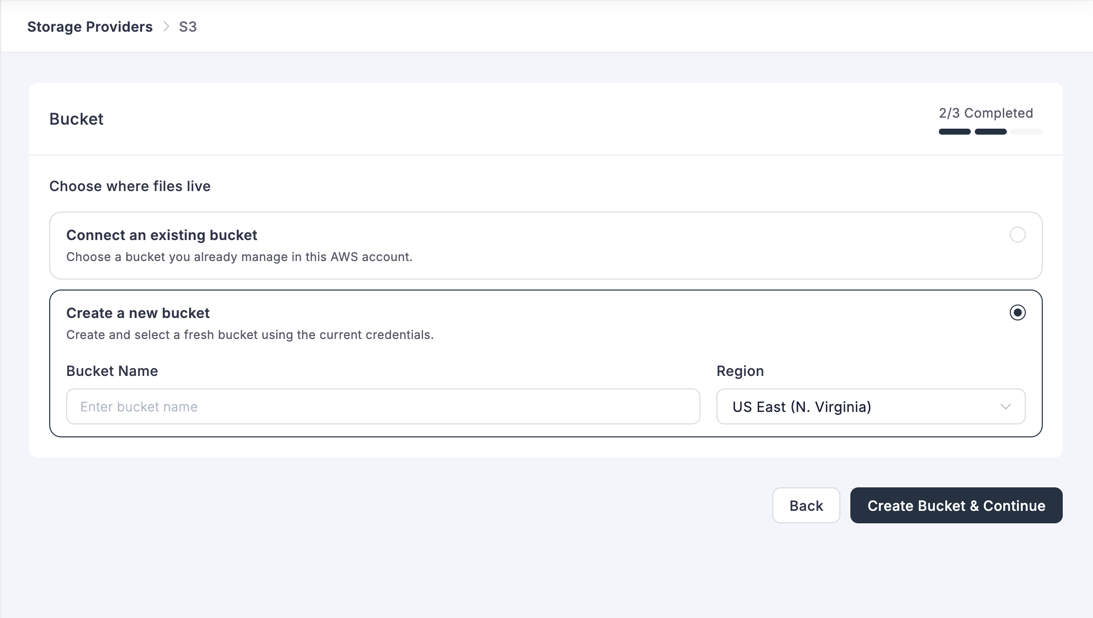
Task: Select the "Create a new bucket" radio button
Action: 1018,312
